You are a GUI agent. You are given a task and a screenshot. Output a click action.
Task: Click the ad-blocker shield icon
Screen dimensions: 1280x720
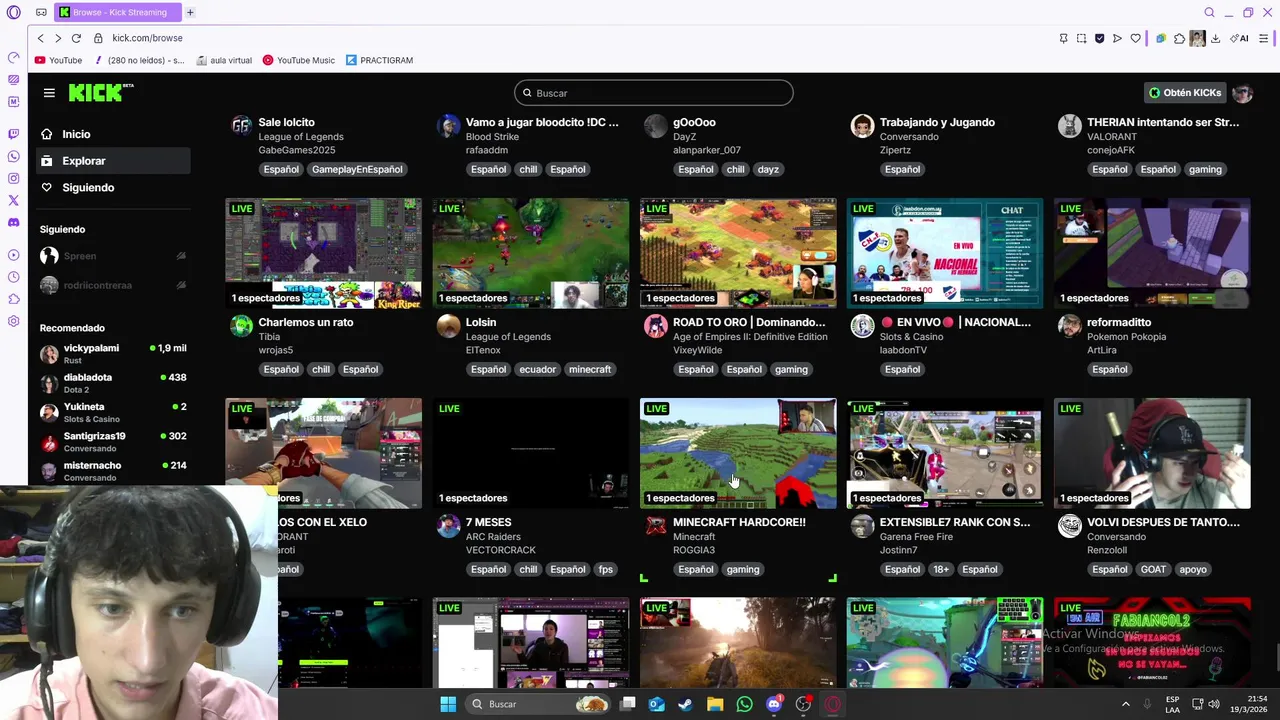pyautogui.click(x=1099, y=38)
